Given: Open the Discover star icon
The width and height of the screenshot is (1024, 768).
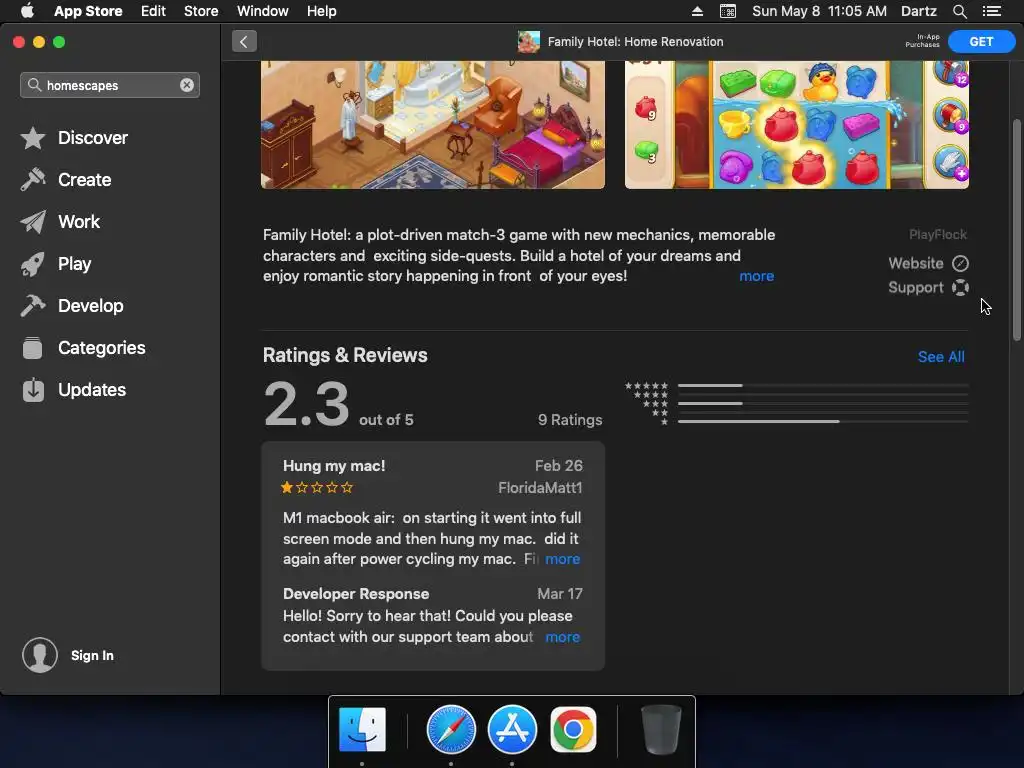Looking at the screenshot, I should (33, 138).
